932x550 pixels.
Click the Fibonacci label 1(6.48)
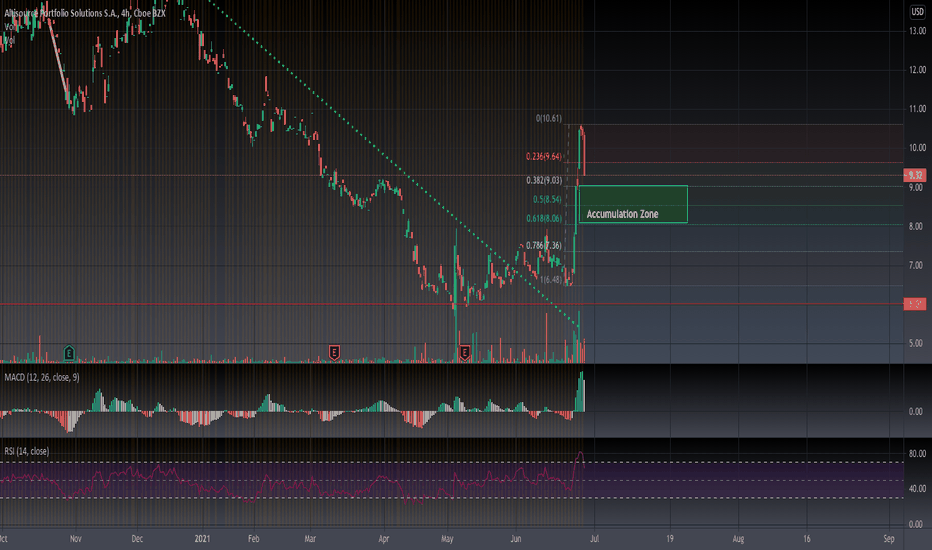tap(551, 279)
